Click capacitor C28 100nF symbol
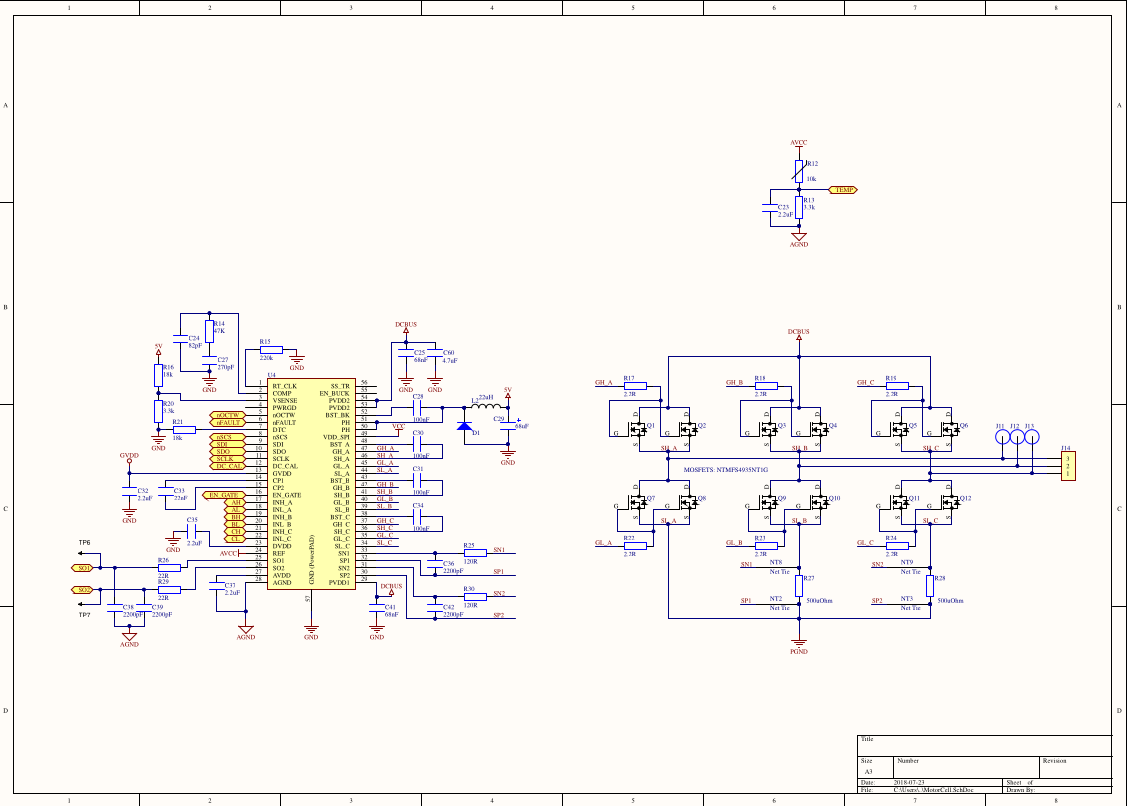 (x=417, y=408)
